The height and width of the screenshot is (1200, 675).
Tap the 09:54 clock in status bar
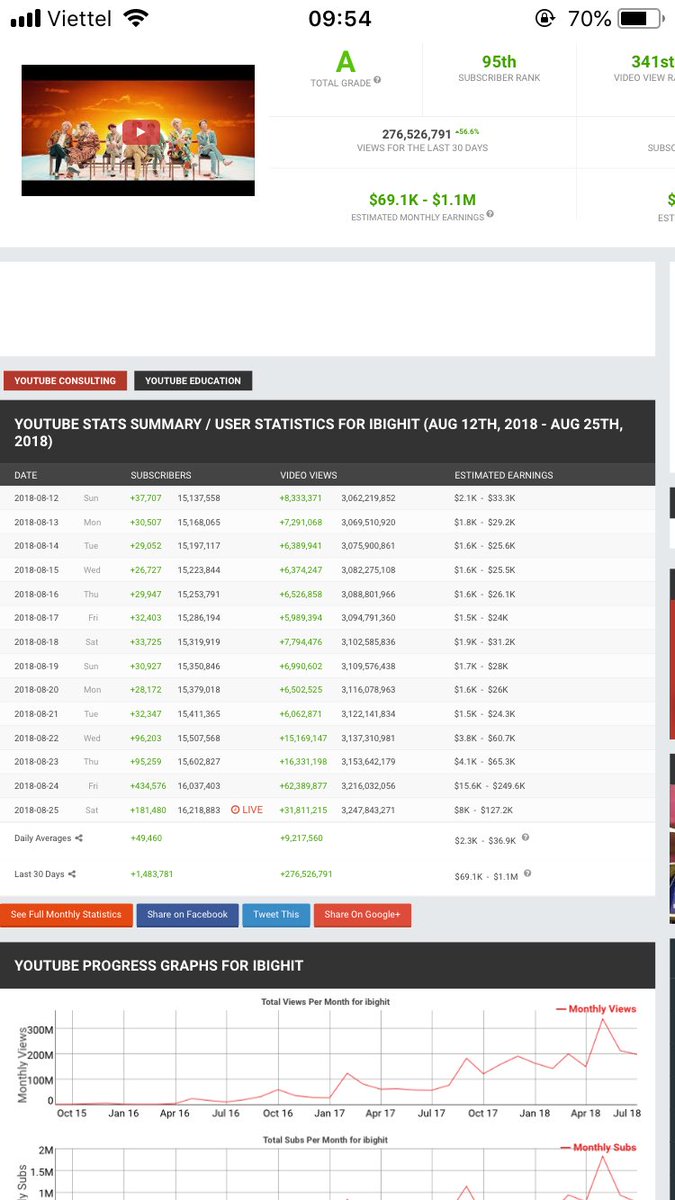coord(340,19)
